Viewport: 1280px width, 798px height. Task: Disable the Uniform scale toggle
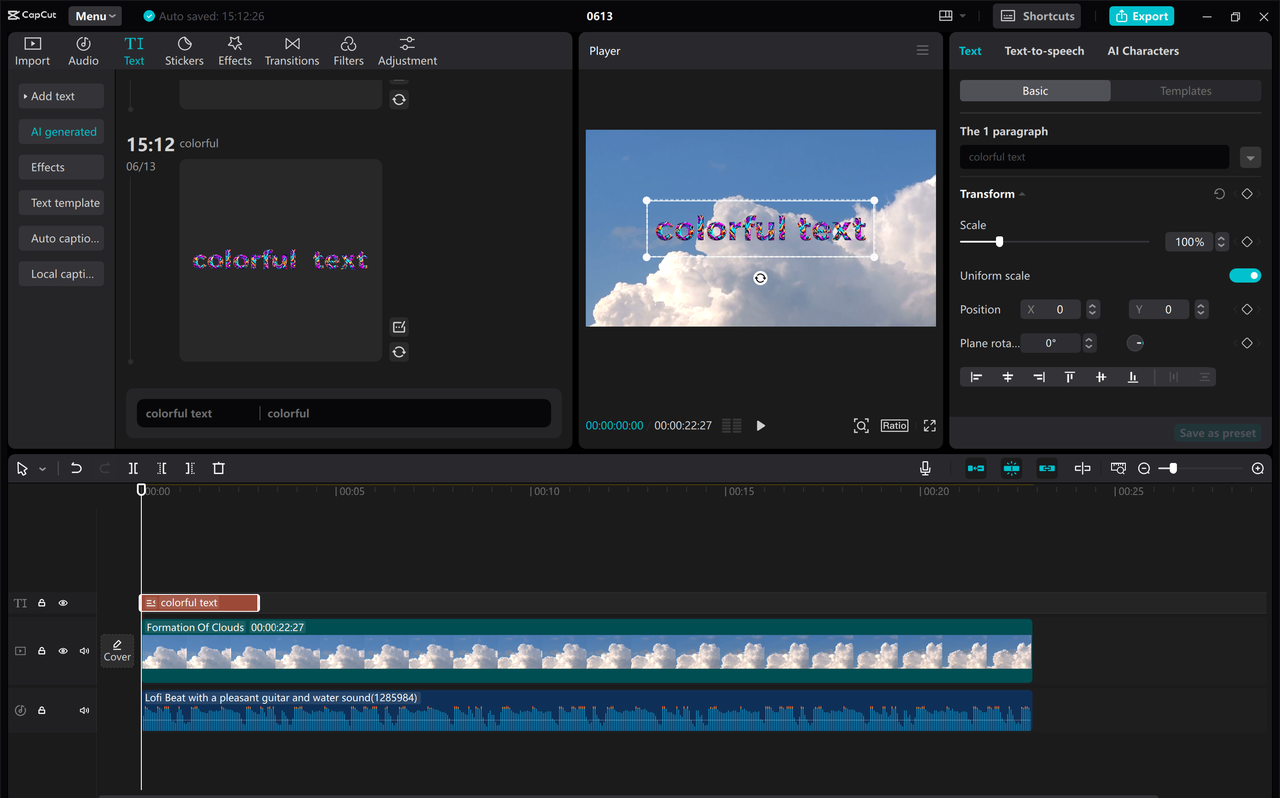pyautogui.click(x=1245, y=275)
